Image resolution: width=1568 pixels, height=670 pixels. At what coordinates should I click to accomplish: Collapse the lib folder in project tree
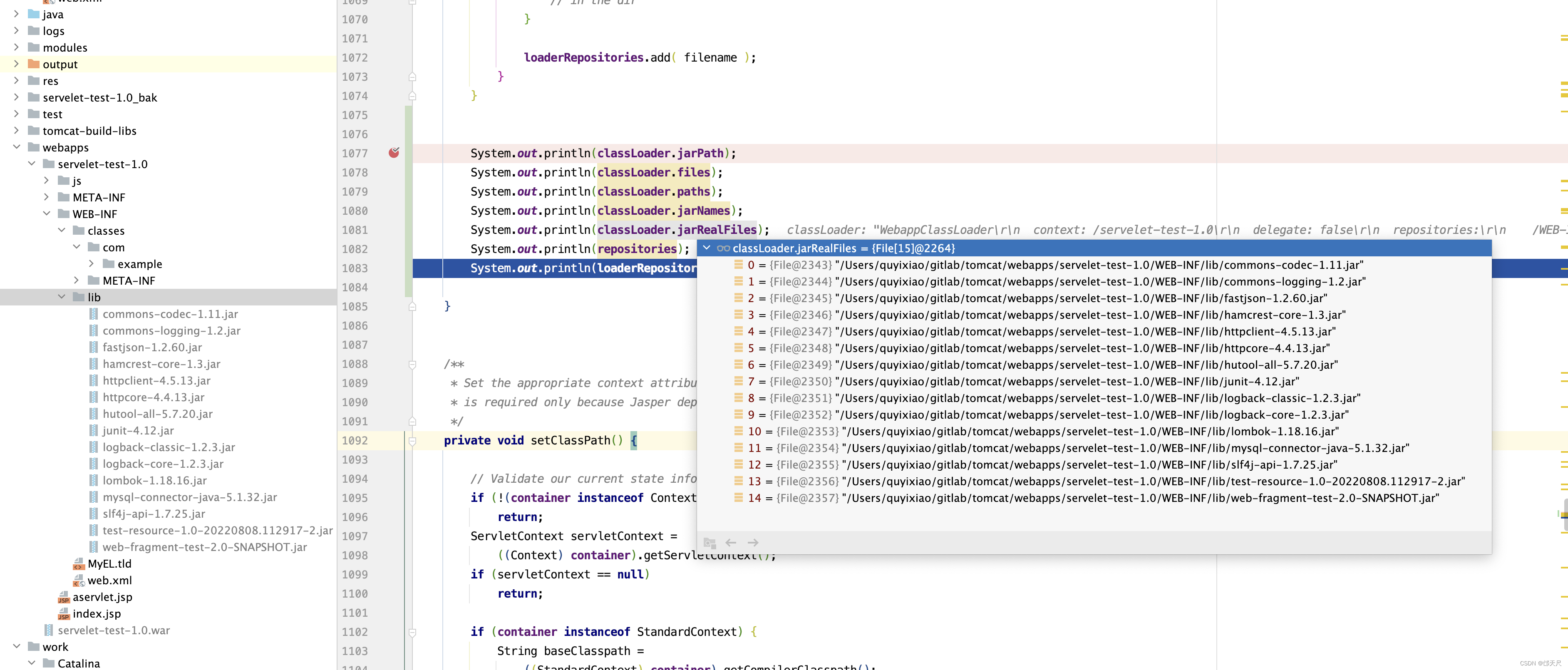[x=62, y=297]
